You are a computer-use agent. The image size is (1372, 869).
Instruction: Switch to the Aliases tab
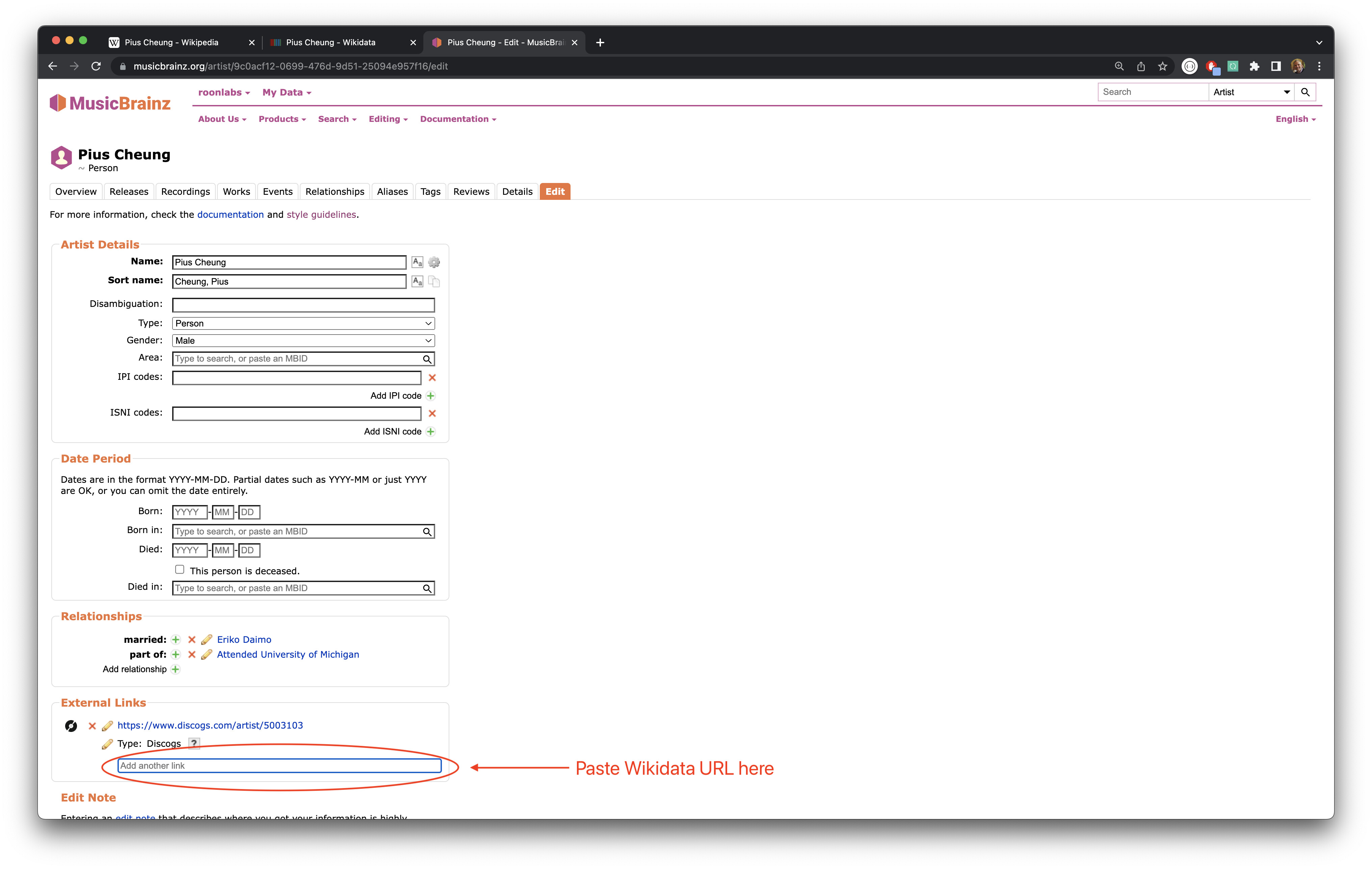pos(392,191)
